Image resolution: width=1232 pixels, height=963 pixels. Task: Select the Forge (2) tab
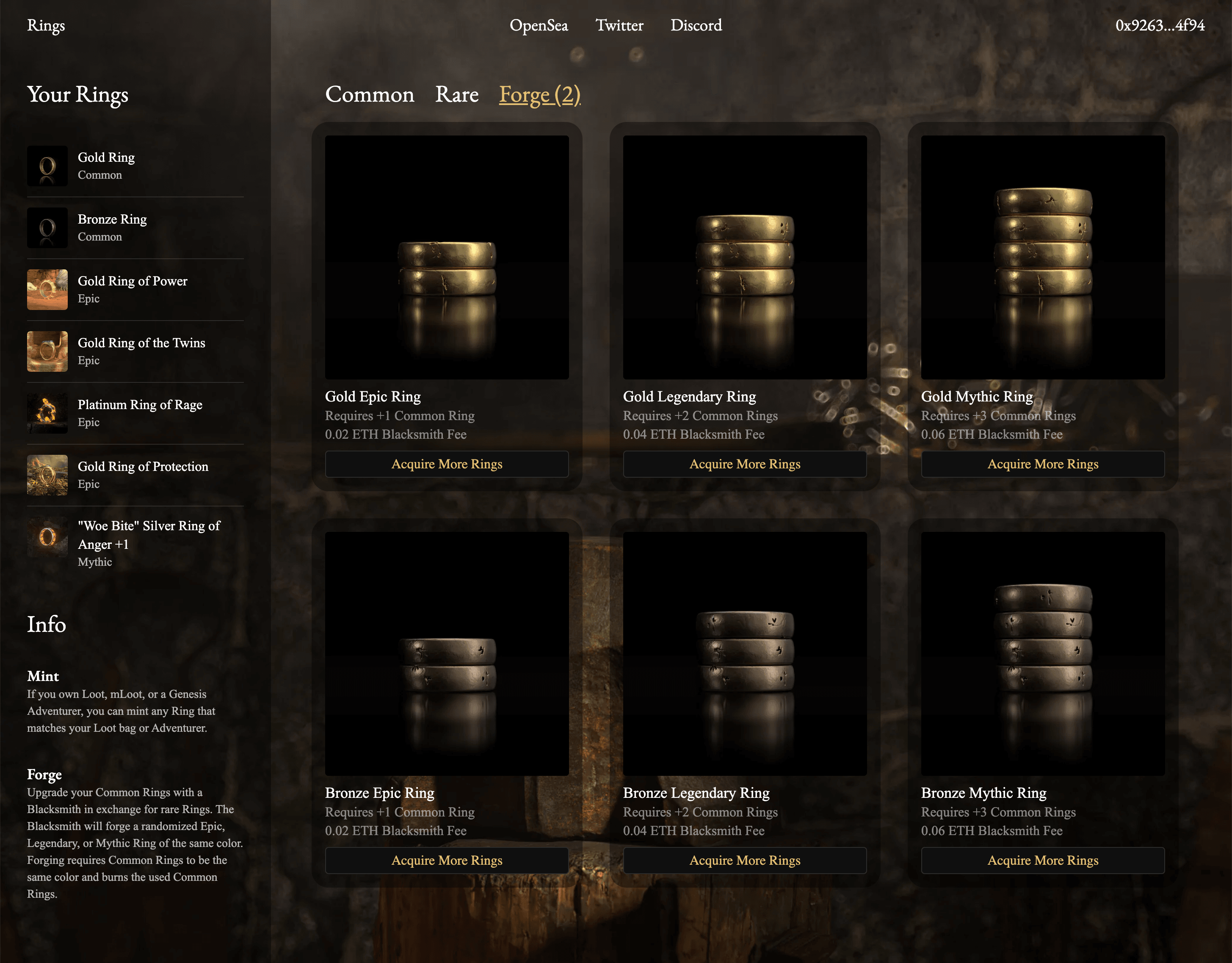point(540,95)
